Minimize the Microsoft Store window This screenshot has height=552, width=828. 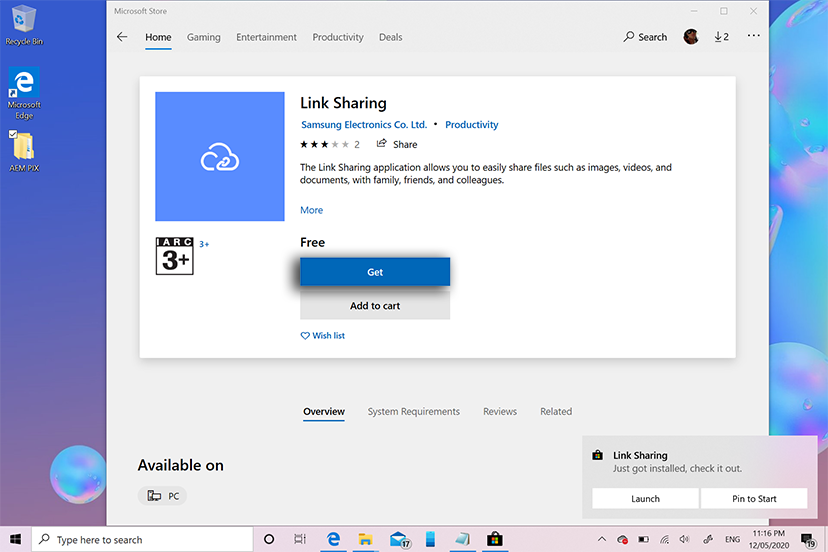[x=694, y=11]
